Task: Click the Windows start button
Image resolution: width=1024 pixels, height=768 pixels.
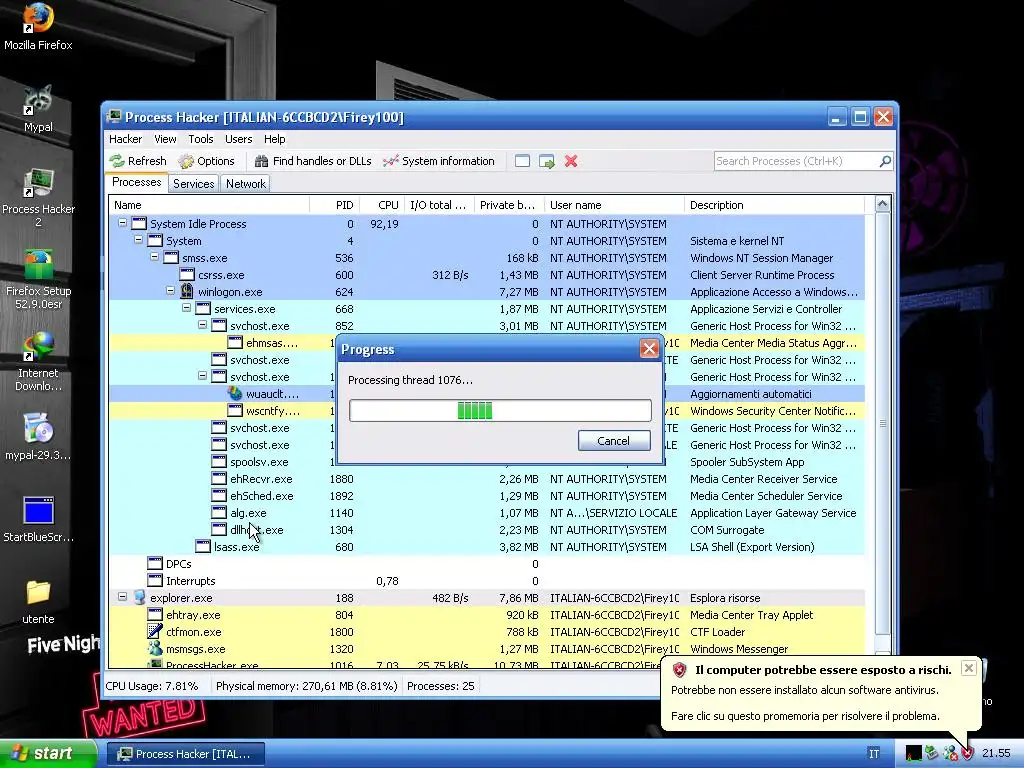Action: click(48, 754)
